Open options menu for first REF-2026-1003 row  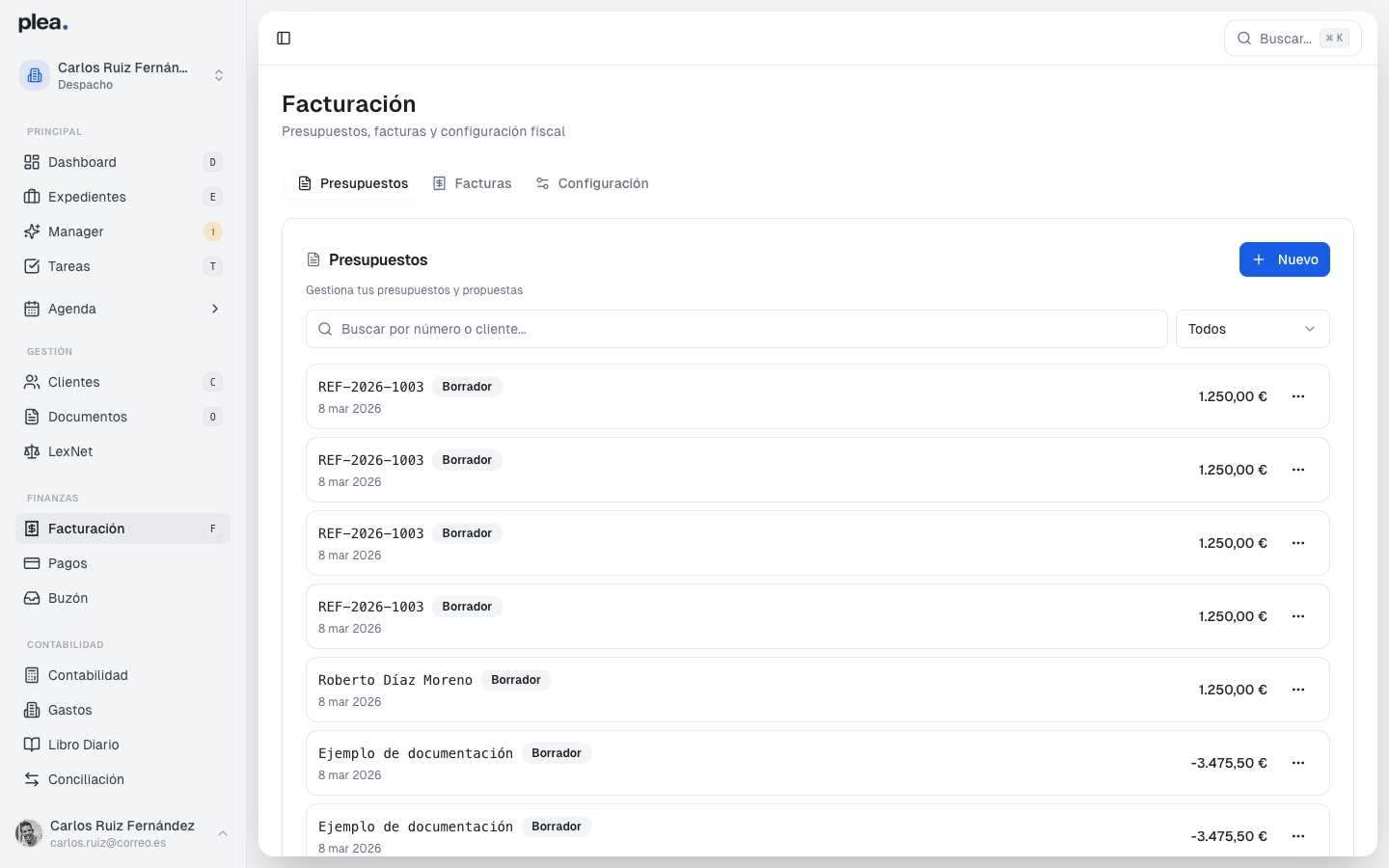click(x=1298, y=396)
